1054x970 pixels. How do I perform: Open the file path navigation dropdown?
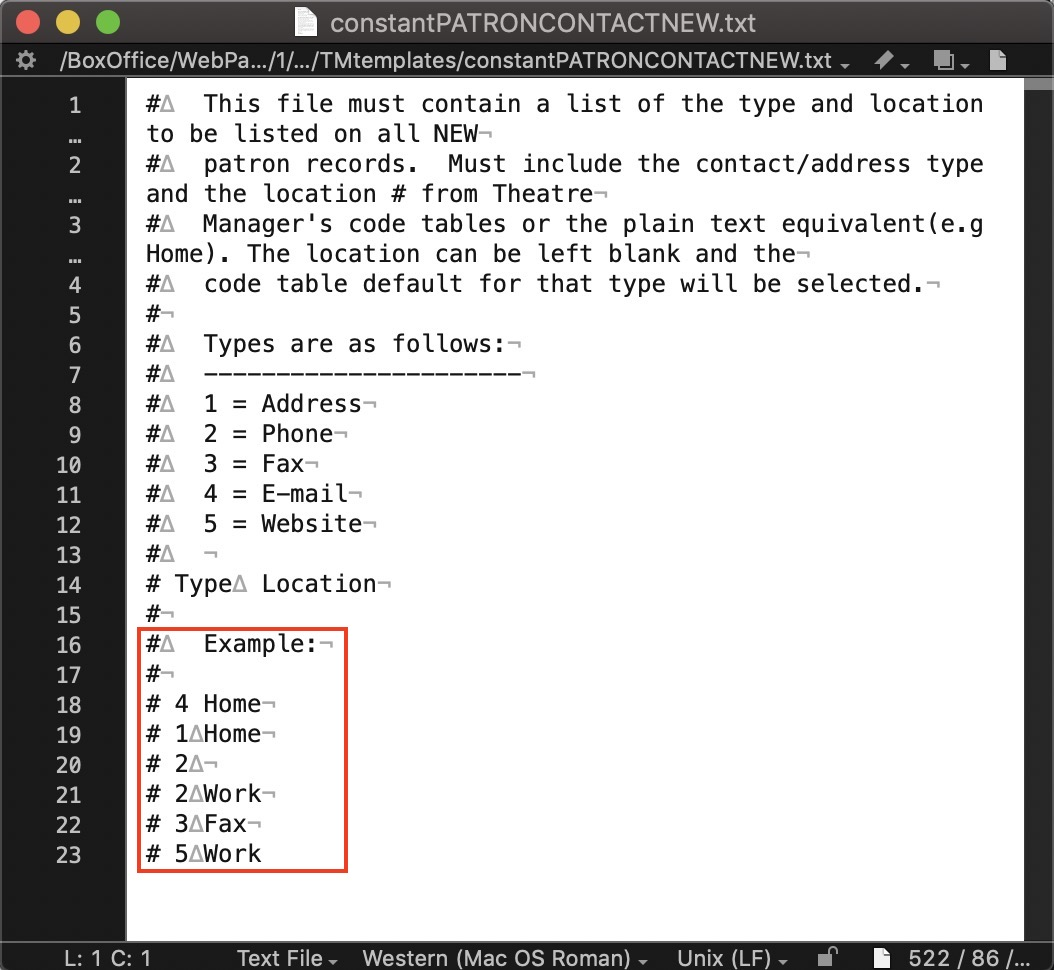(x=454, y=61)
